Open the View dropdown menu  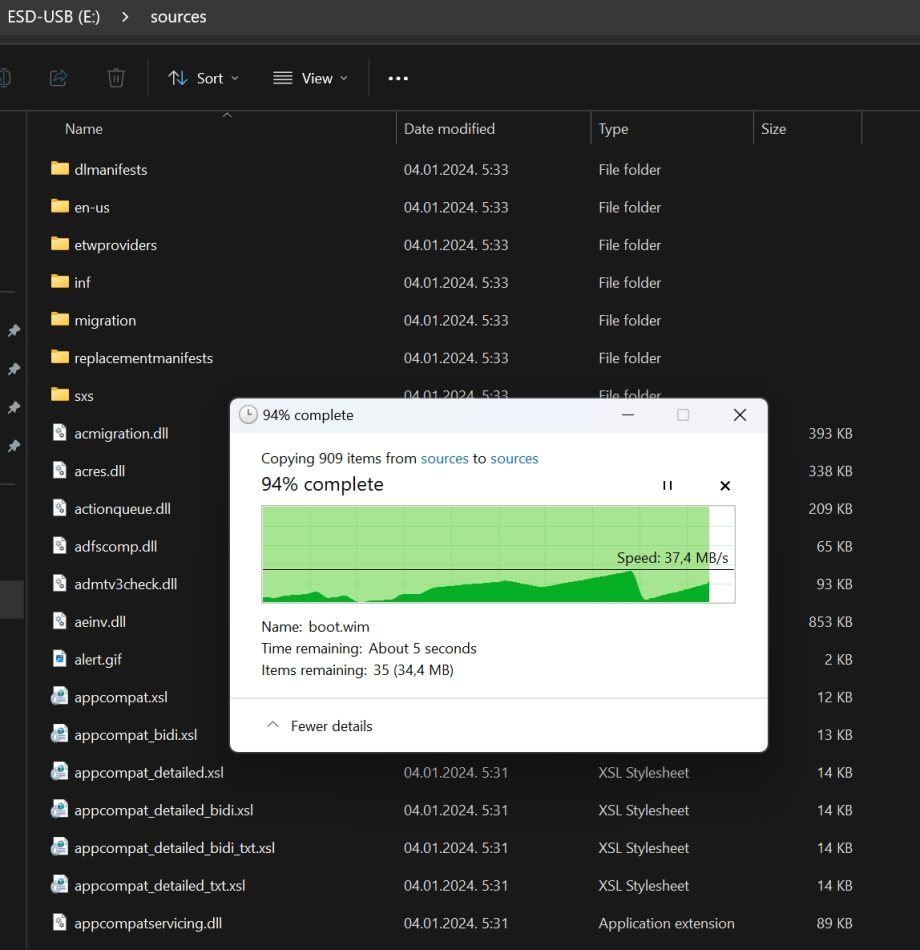pyautogui.click(x=310, y=77)
